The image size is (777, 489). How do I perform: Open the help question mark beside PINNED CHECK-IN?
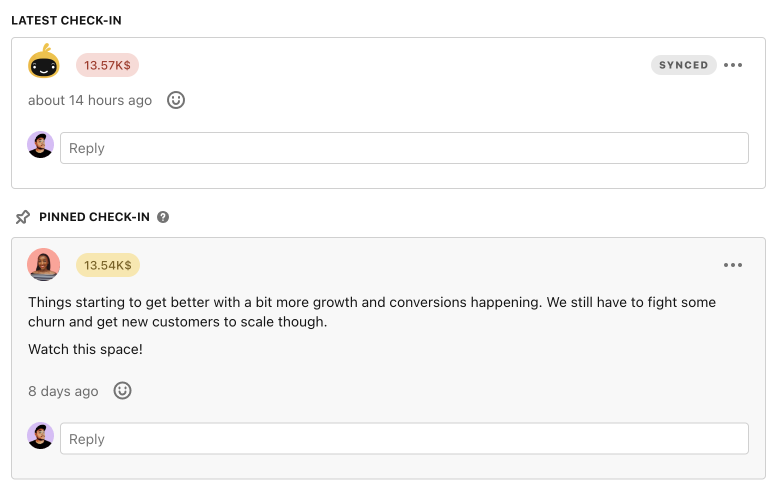pyautogui.click(x=163, y=217)
